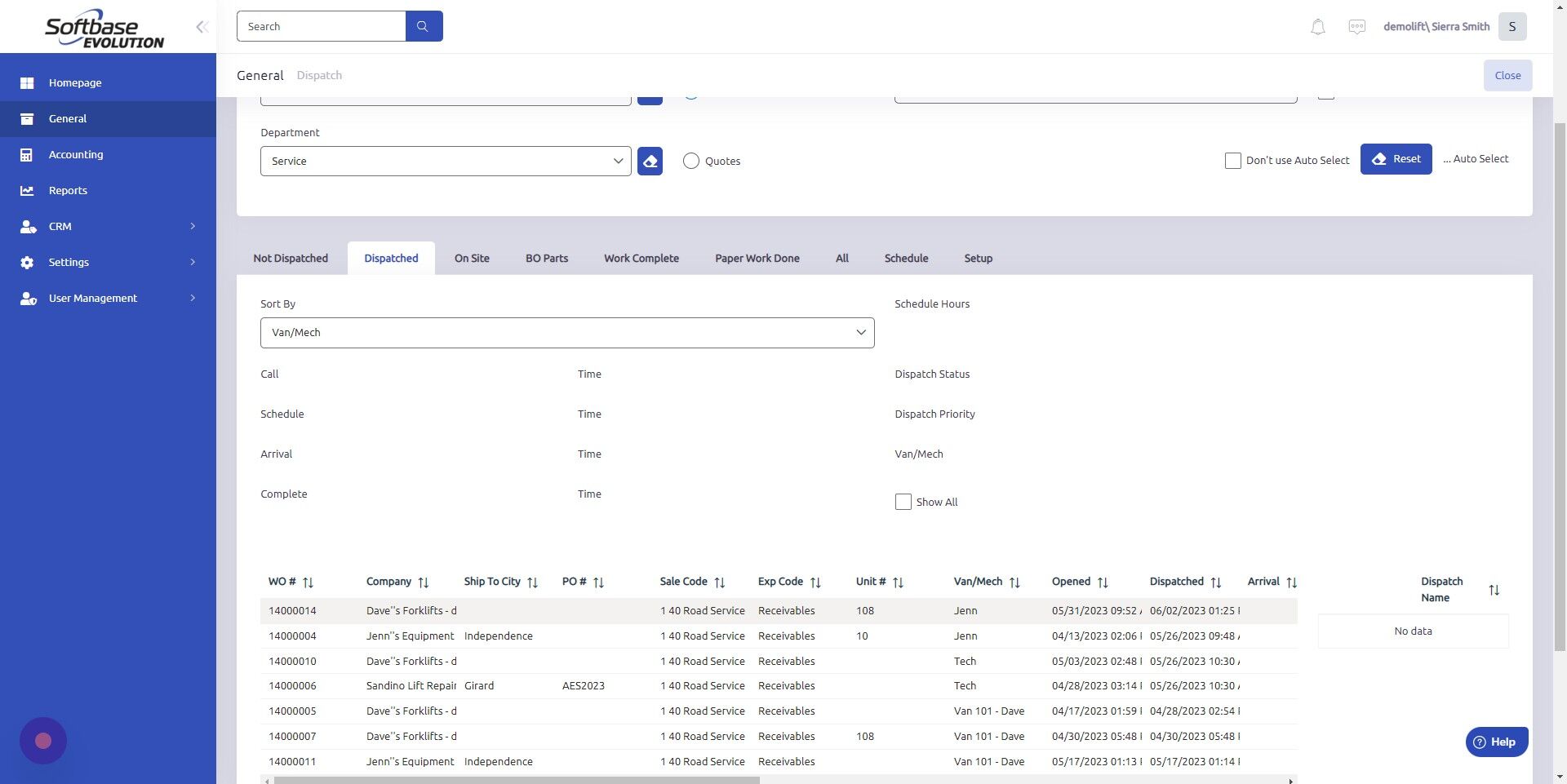Click the User Management icon
The width and height of the screenshot is (1567, 784).
pos(28,298)
